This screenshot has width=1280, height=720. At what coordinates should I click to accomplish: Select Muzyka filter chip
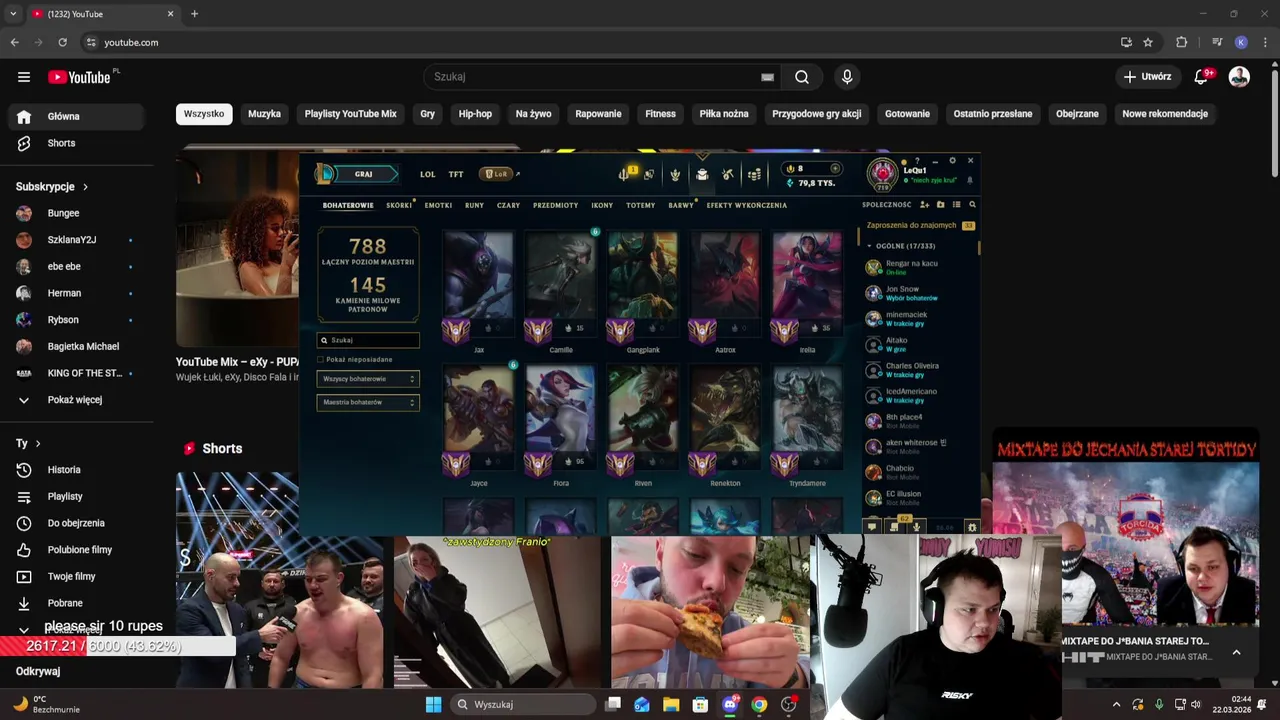[x=264, y=114]
